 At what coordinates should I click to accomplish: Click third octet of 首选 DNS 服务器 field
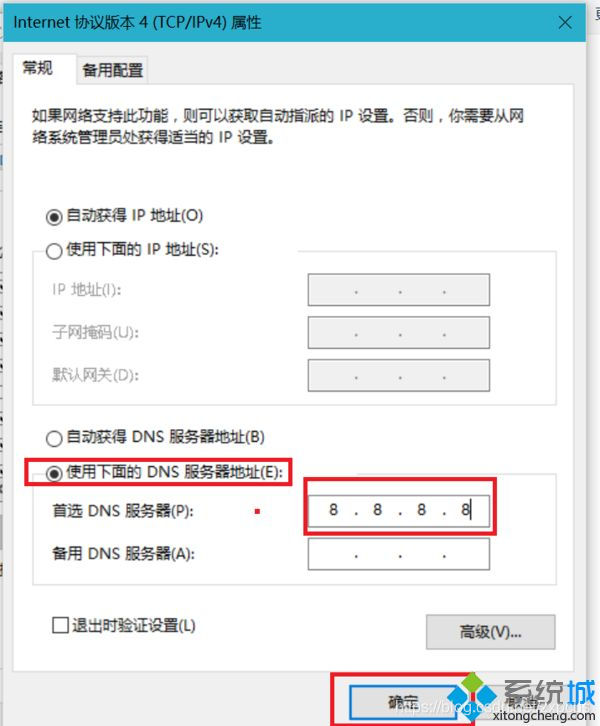click(421, 510)
